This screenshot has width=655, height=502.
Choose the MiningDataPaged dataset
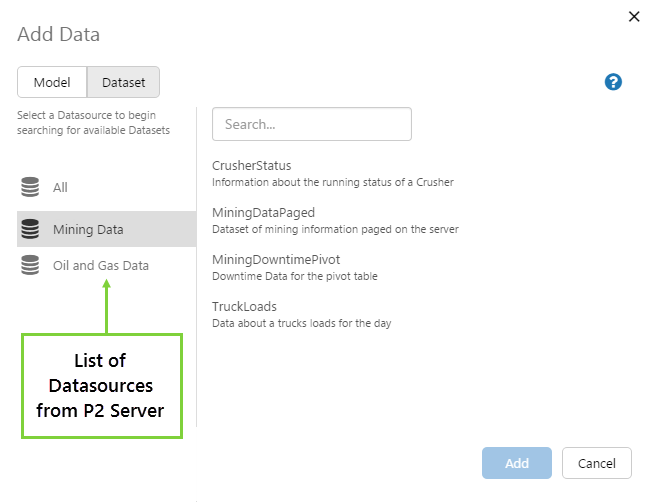pyautogui.click(x=263, y=212)
